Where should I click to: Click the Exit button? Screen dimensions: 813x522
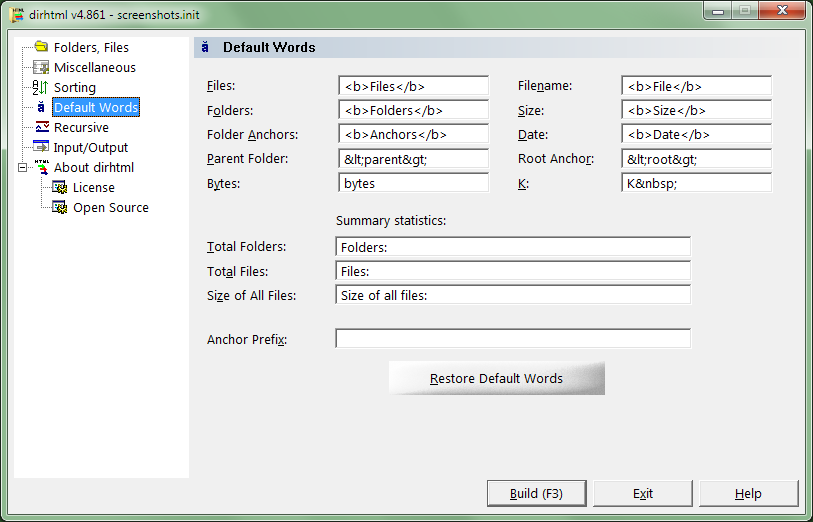point(643,493)
